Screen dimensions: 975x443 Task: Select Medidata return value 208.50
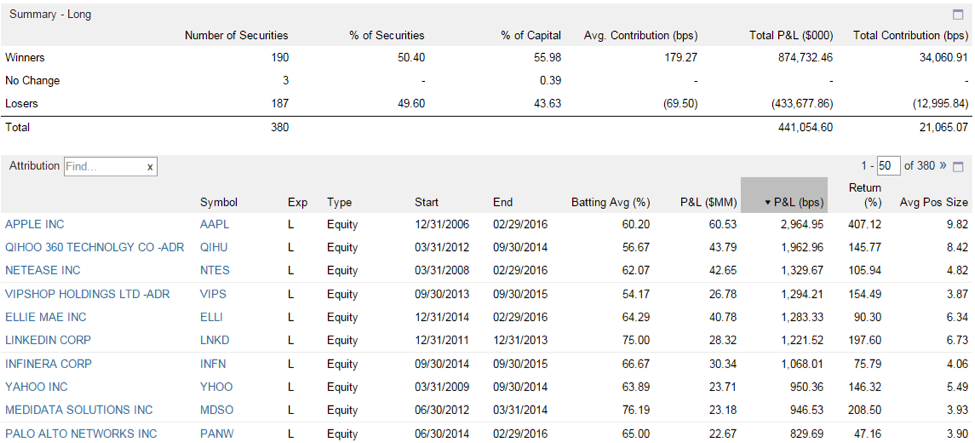click(x=865, y=410)
